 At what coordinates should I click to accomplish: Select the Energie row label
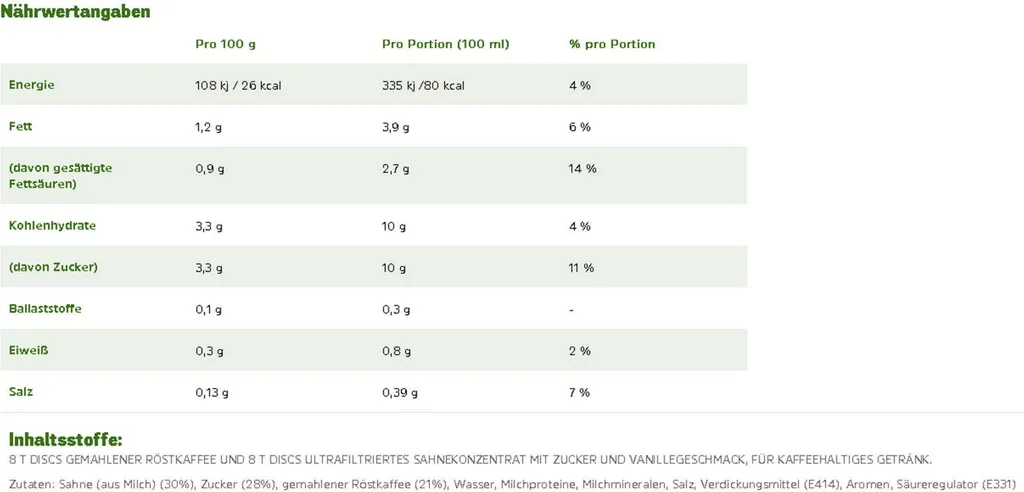click(x=31, y=85)
